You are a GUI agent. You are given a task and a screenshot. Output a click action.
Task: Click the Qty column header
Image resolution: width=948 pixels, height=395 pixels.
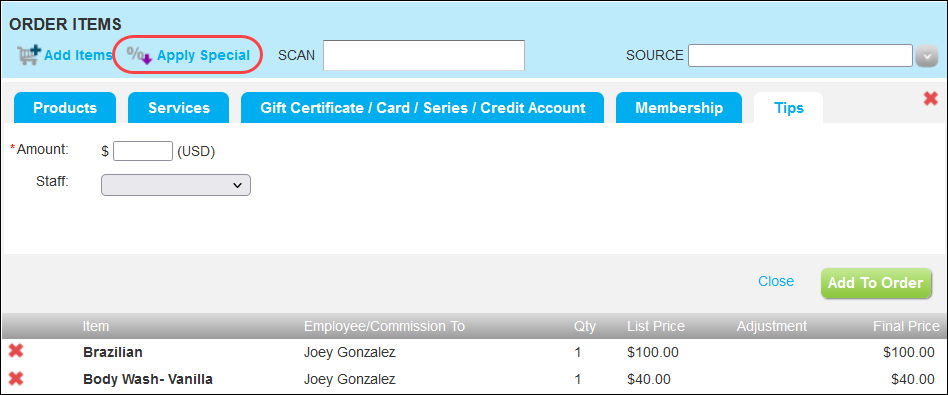coord(585,327)
